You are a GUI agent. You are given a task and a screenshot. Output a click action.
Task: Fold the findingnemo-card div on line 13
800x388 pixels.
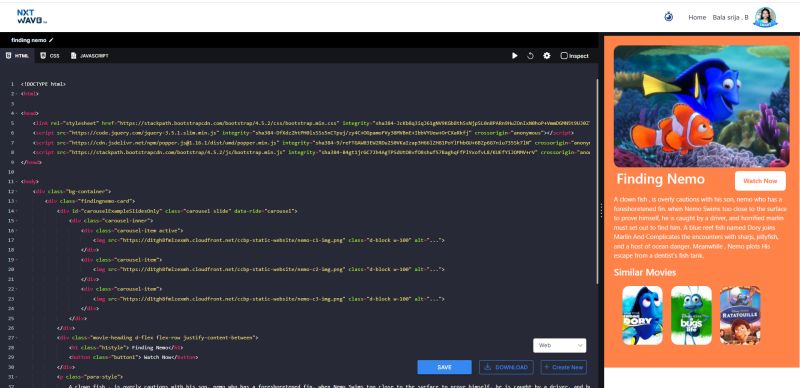pyautogui.click(x=17, y=201)
